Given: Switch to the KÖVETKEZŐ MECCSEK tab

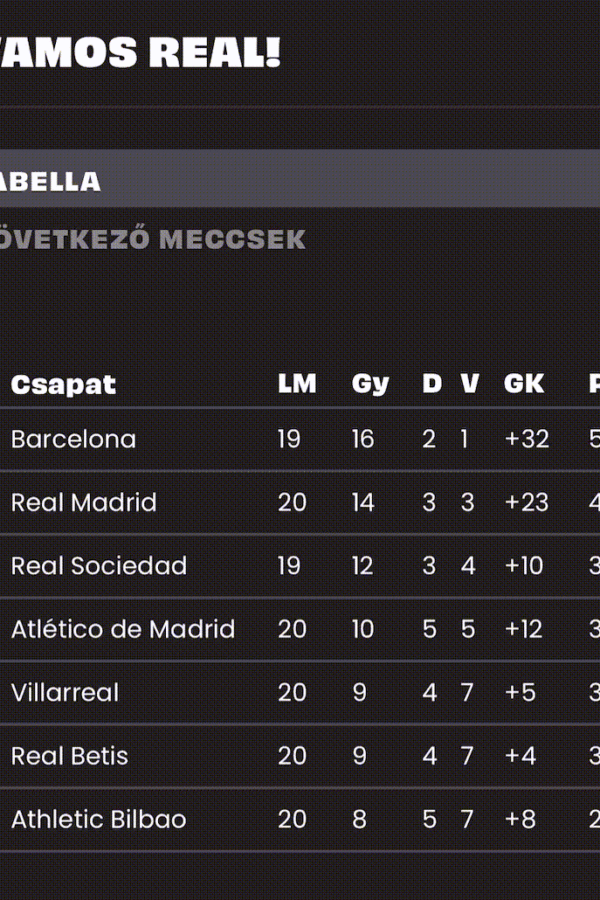Looking at the screenshot, I should point(152,240).
